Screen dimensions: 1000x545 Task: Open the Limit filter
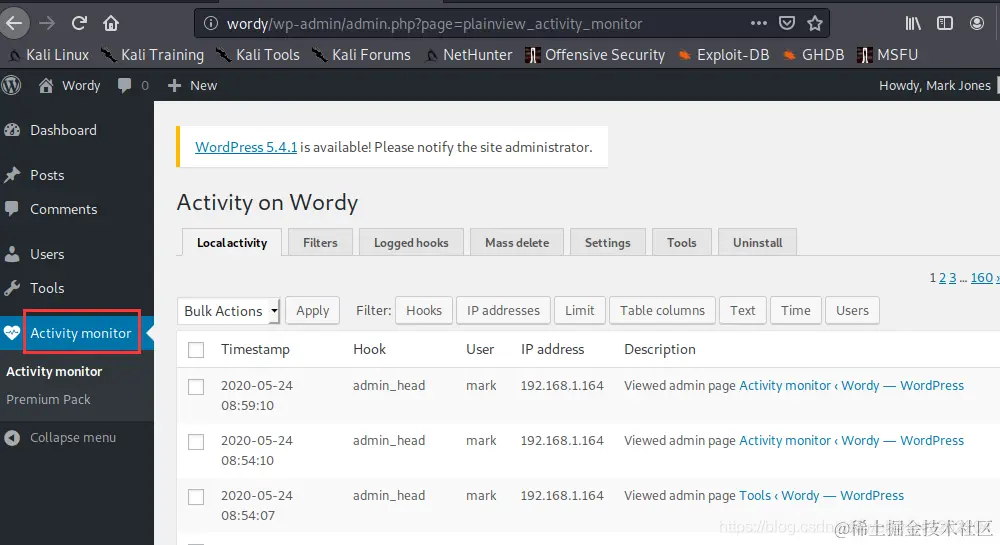coord(580,311)
